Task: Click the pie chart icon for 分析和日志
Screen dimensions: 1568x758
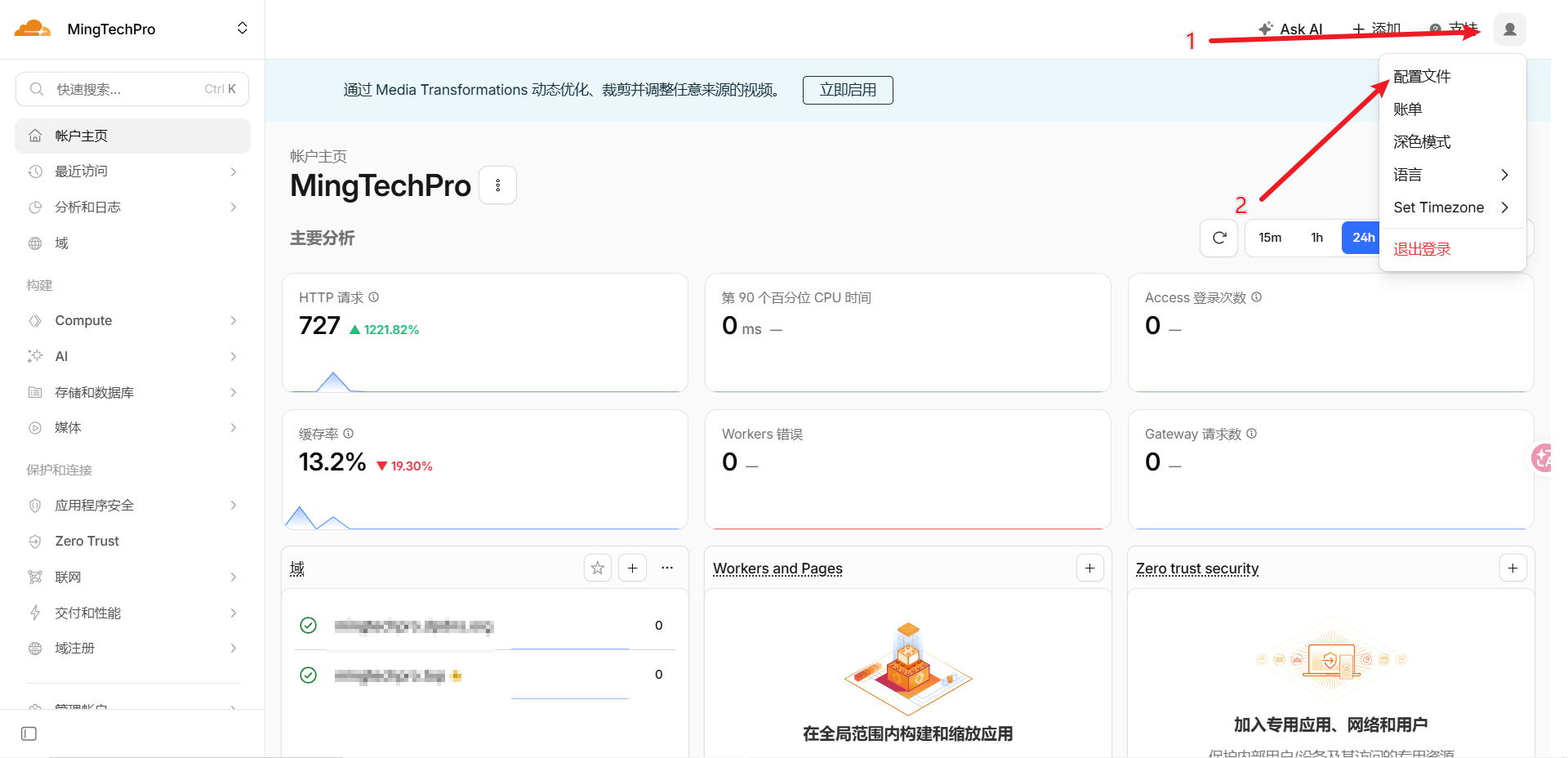Action: pyautogui.click(x=35, y=207)
